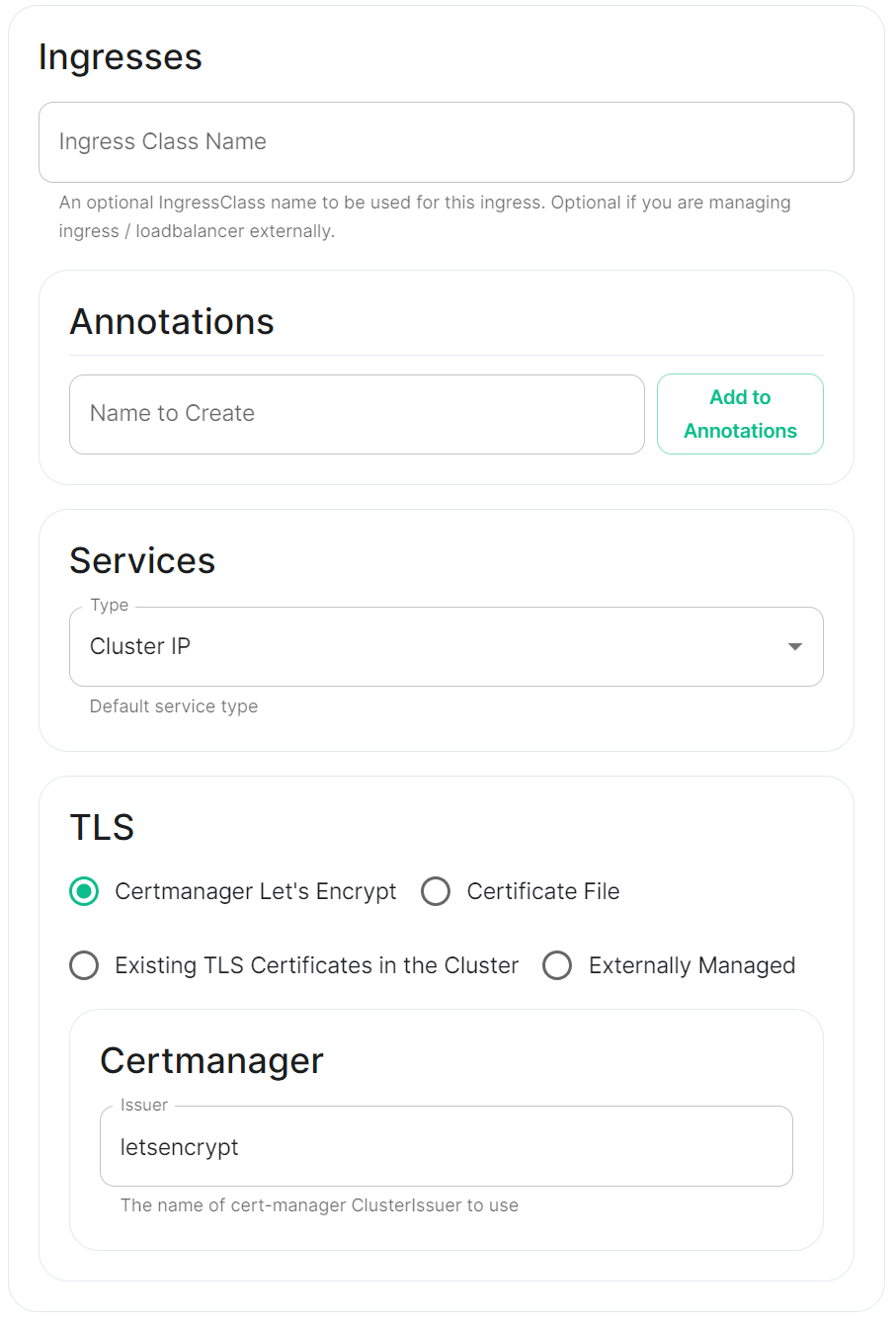Screen dimensions: 896x1322
Task: Open the service Type dropdown showing Cluster IP
Action: (447, 646)
